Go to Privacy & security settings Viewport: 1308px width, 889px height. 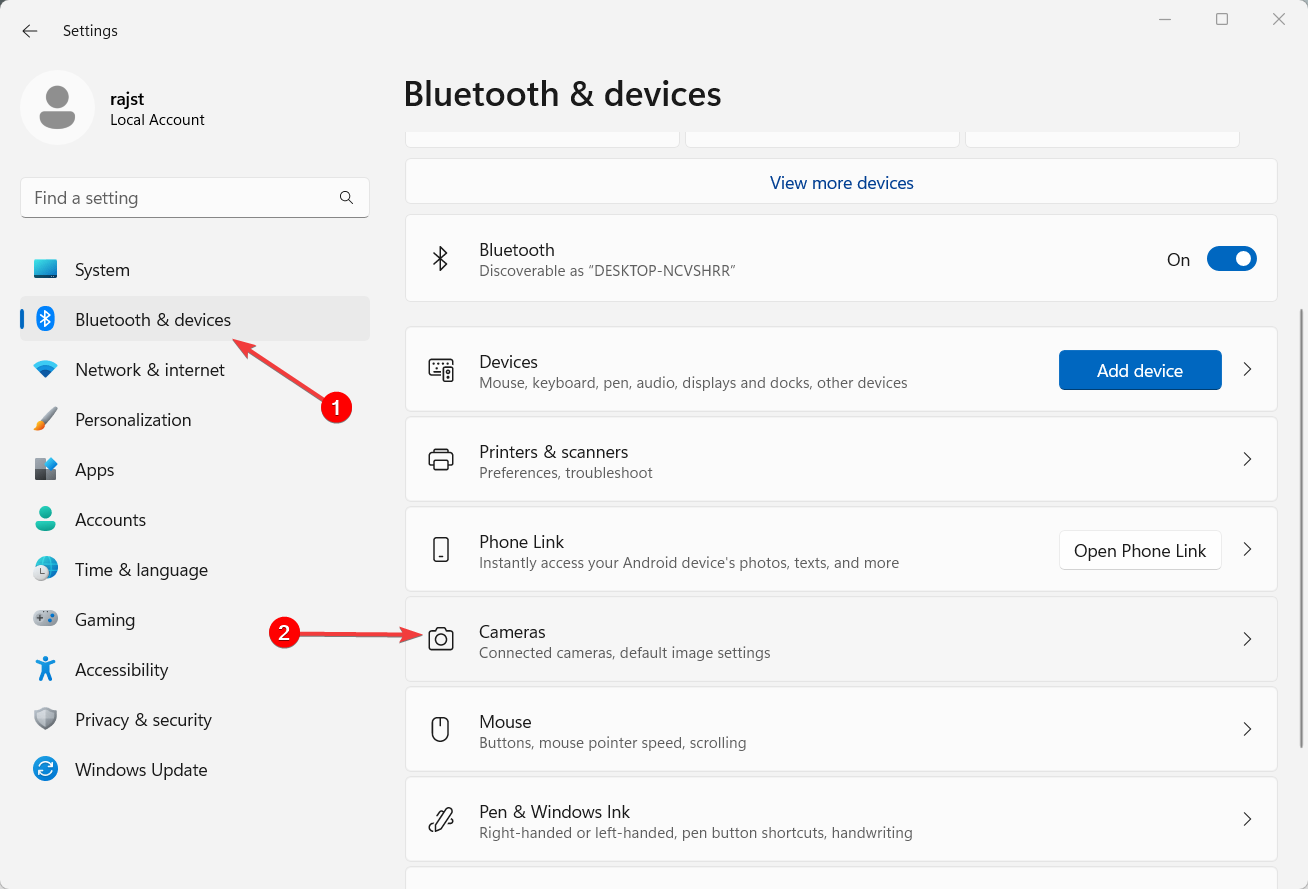point(195,719)
